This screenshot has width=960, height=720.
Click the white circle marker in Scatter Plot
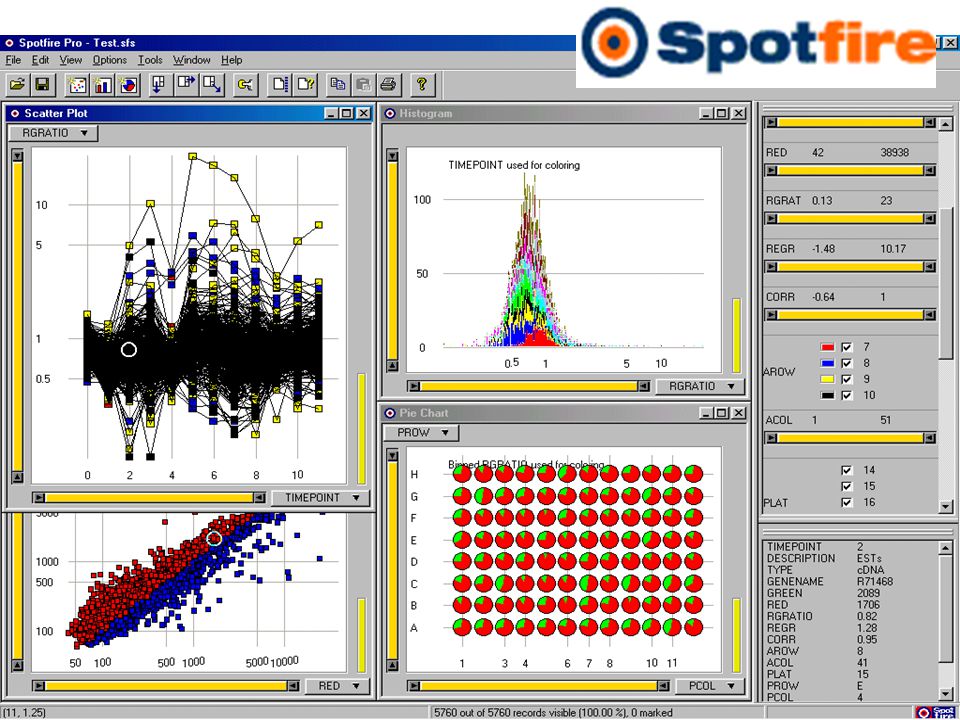[x=129, y=350]
